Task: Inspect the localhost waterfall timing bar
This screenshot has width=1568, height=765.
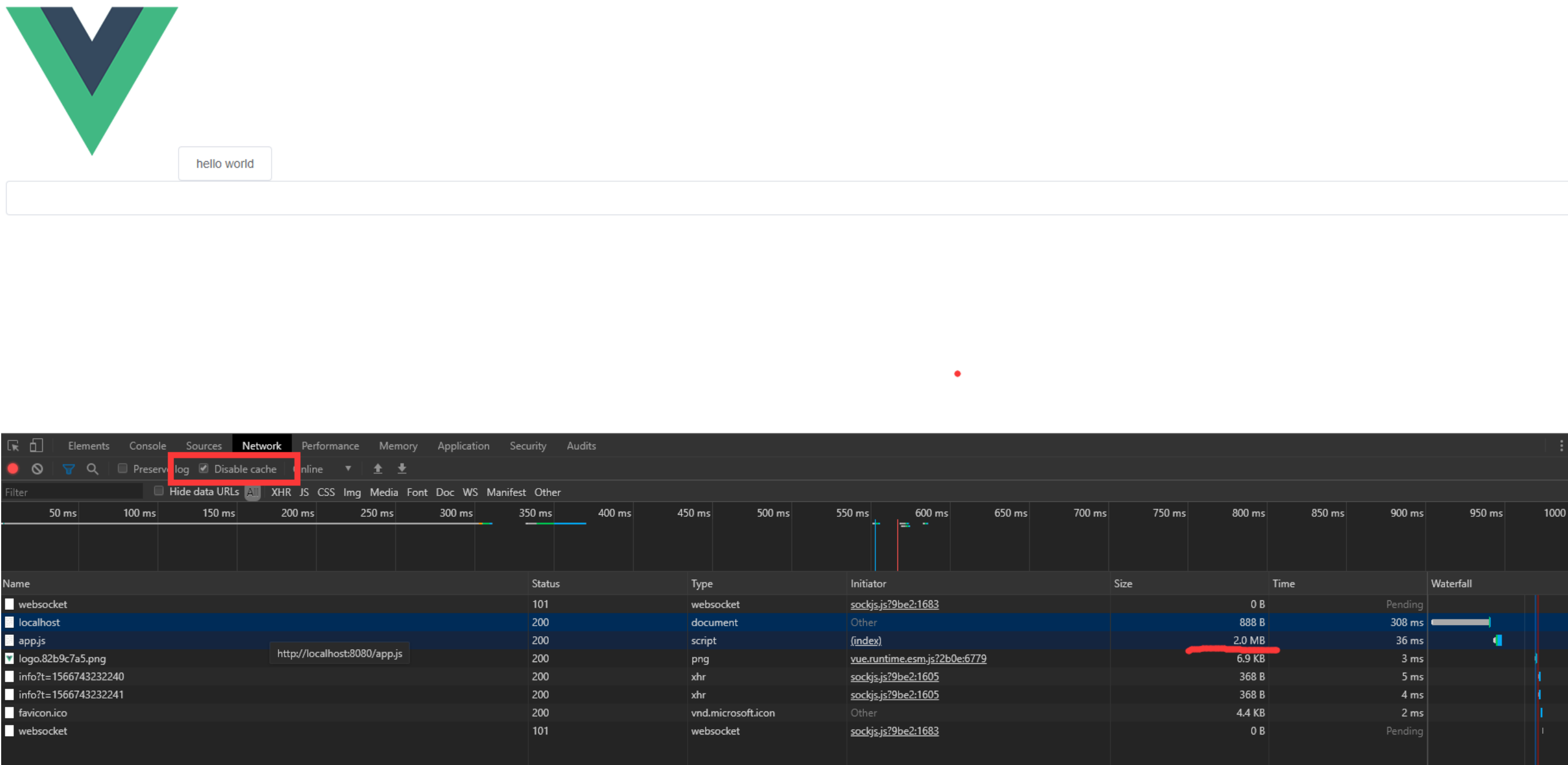Action: (x=1461, y=622)
